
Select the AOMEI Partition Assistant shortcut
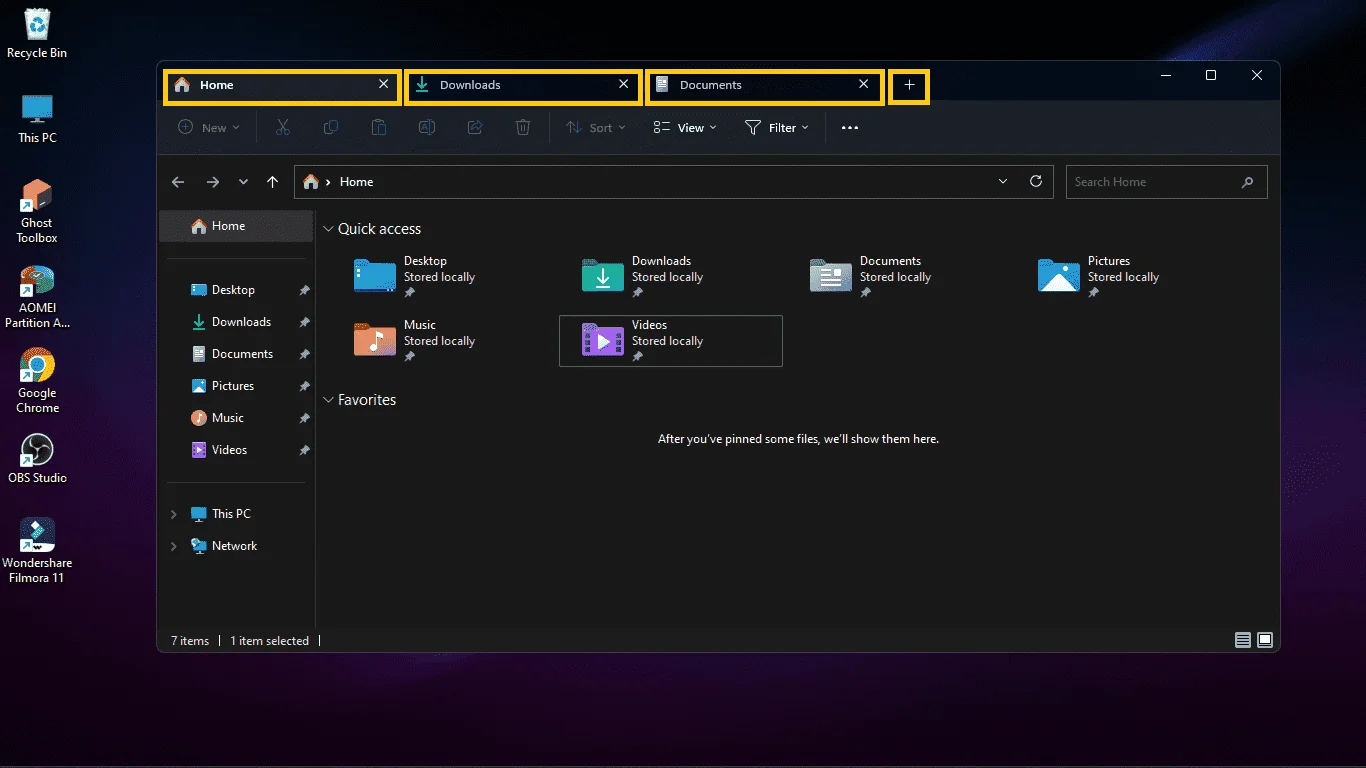click(x=37, y=296)
